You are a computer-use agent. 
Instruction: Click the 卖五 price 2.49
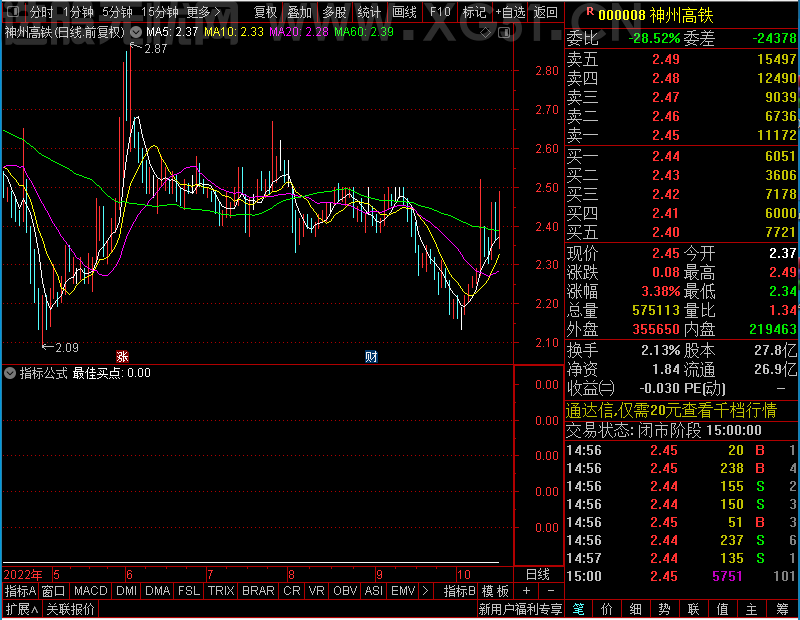coord(666,59)
